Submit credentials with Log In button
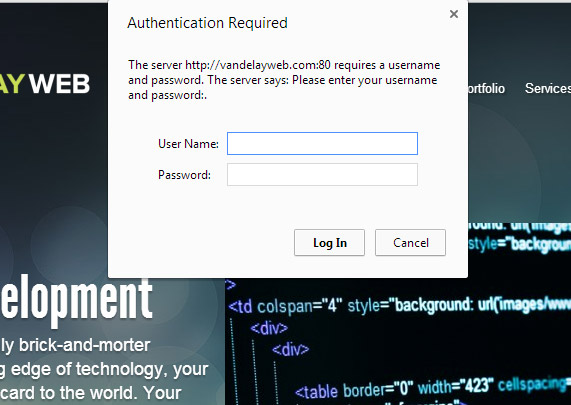 pyautogui.click(x=329, y=243)
